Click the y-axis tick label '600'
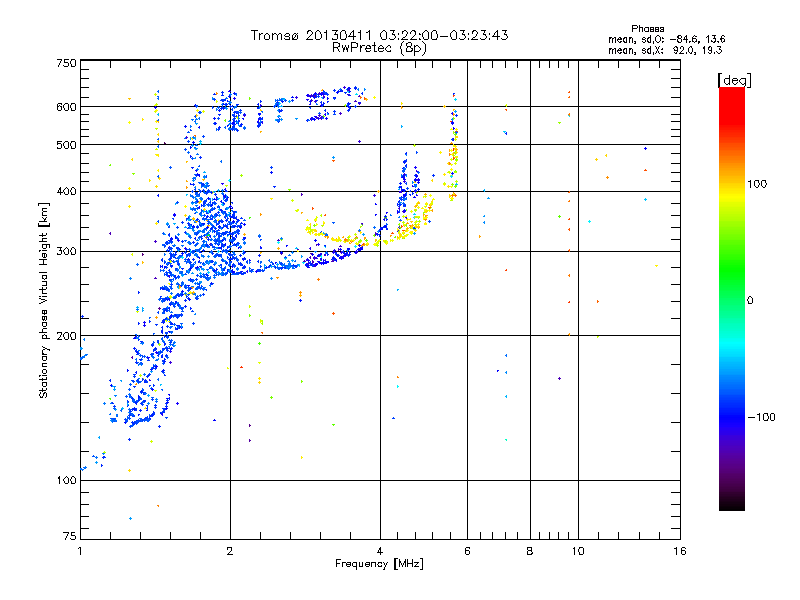 (x=67, y=107)
